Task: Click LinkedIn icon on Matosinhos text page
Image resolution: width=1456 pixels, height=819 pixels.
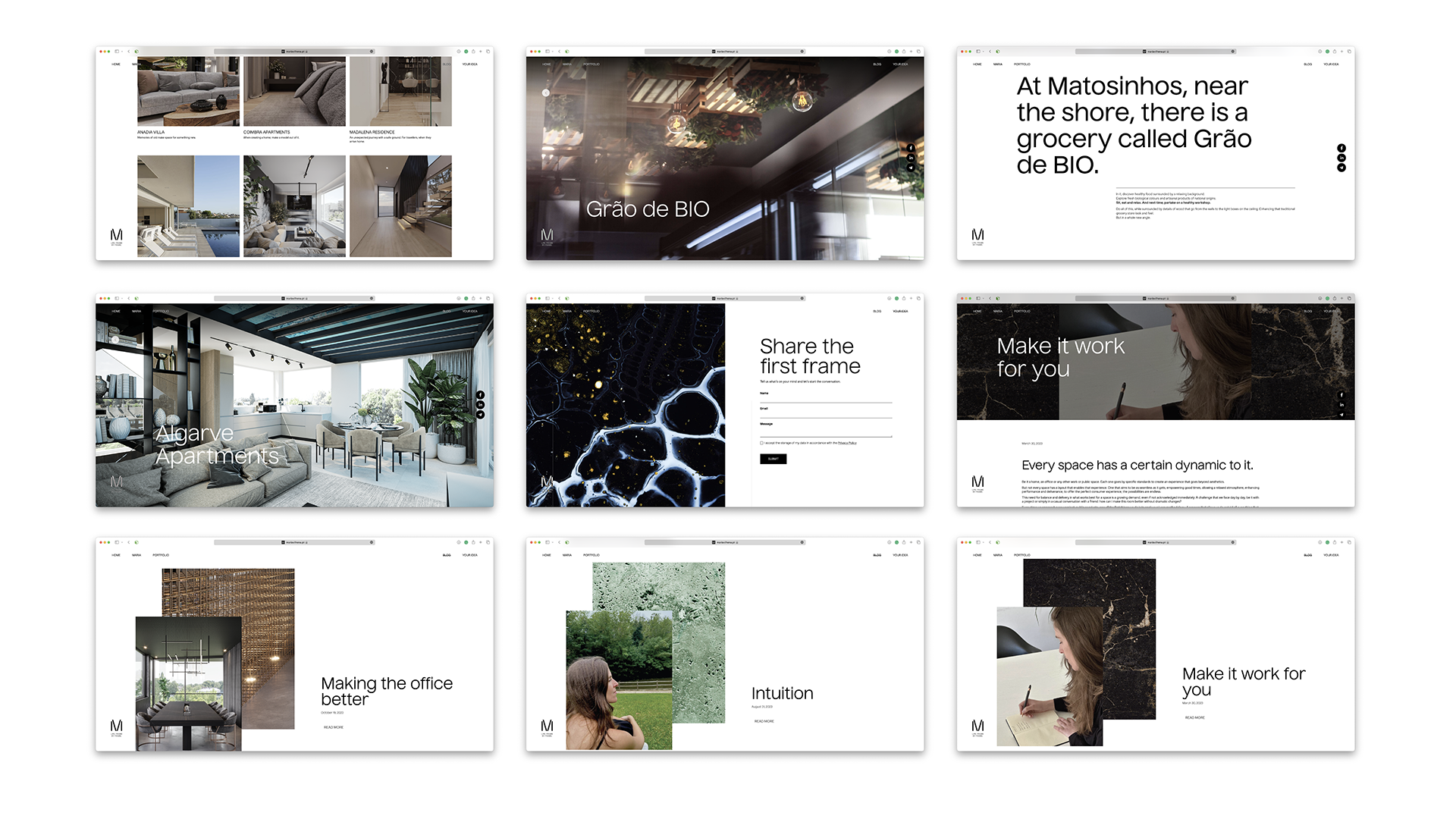Action: (x=1341, y=158)
